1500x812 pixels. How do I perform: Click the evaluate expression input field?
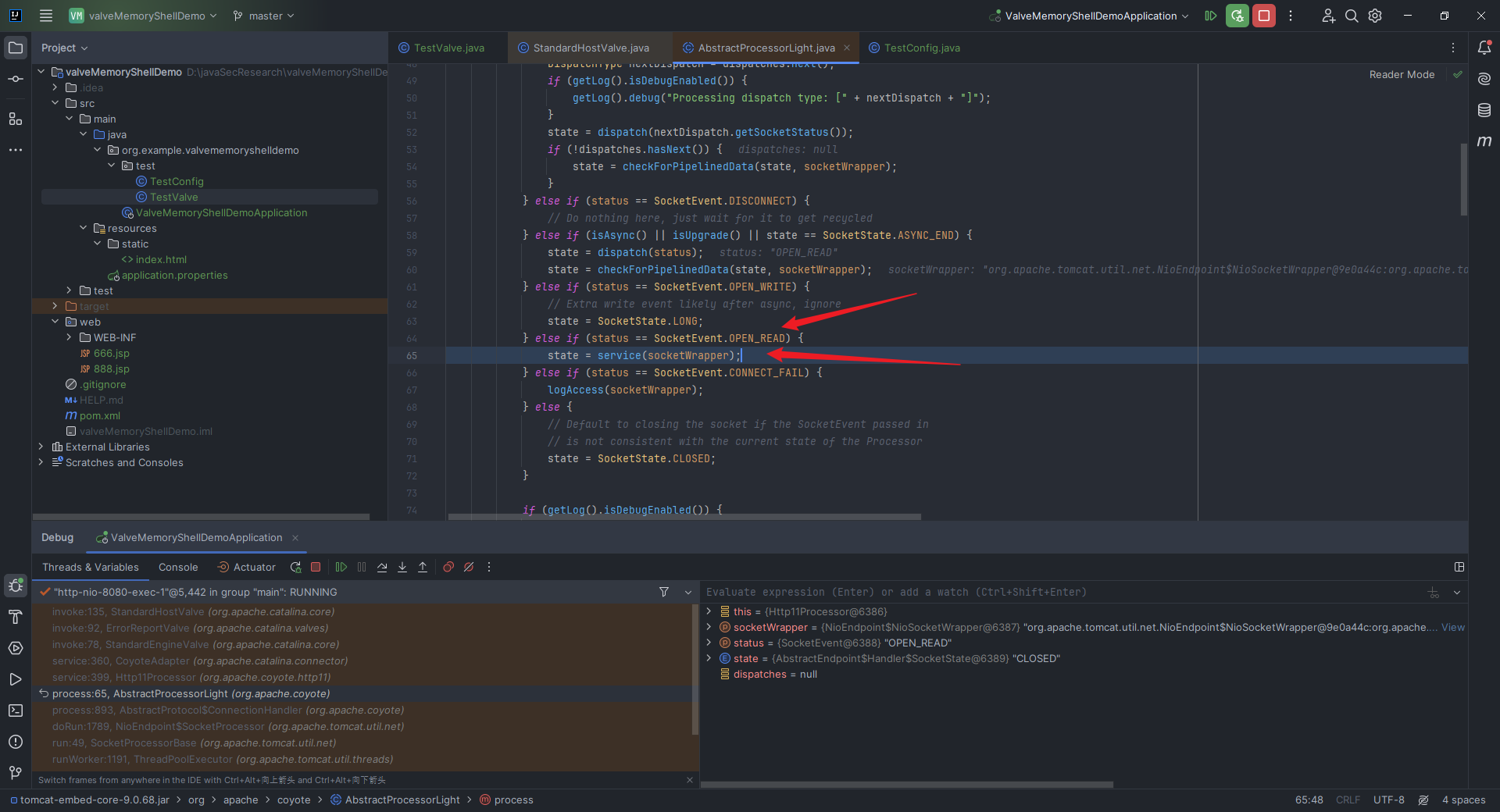[x=1062, y=593]
